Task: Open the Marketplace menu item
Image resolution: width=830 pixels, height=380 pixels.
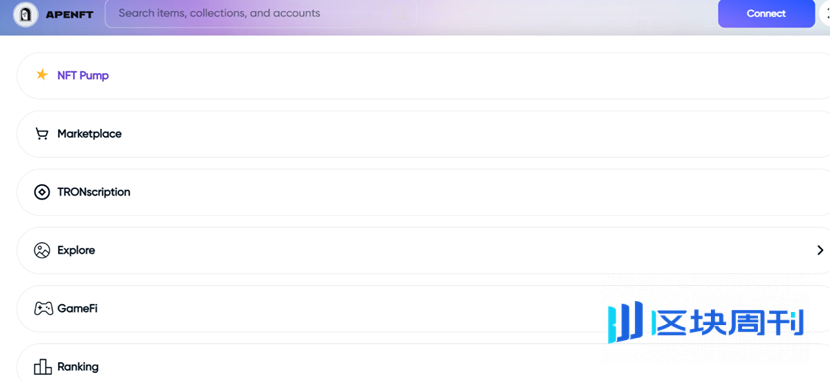Action: coord(423,134)
